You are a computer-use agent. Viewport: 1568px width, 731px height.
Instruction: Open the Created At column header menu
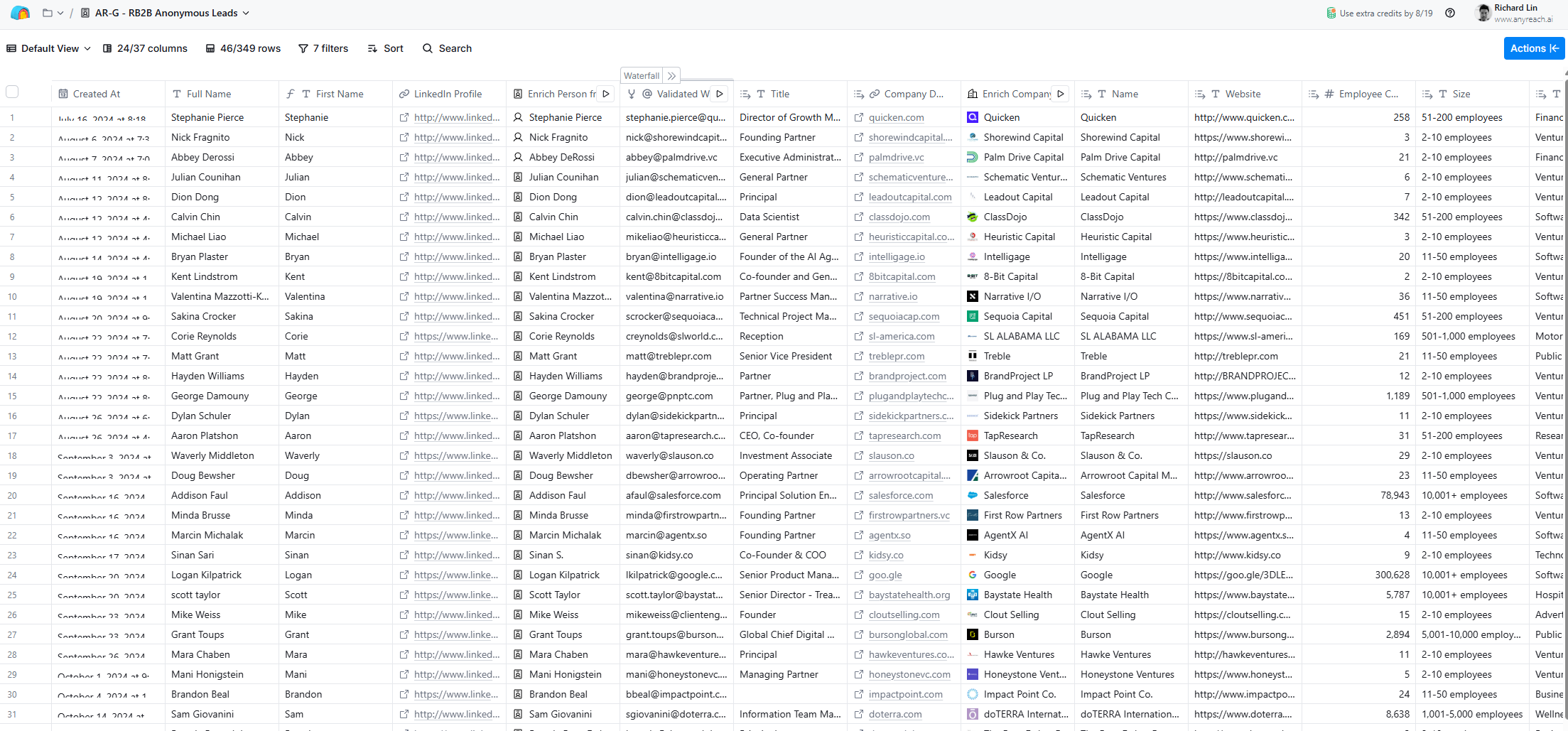[108, 94]
